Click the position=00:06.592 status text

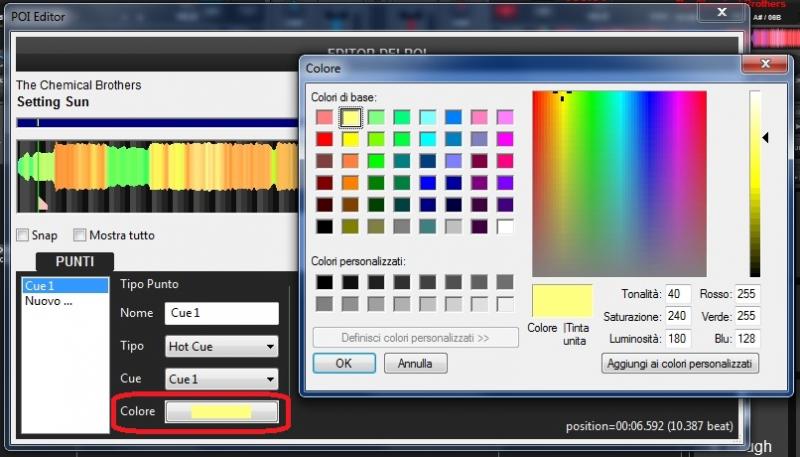coord(649,426)
